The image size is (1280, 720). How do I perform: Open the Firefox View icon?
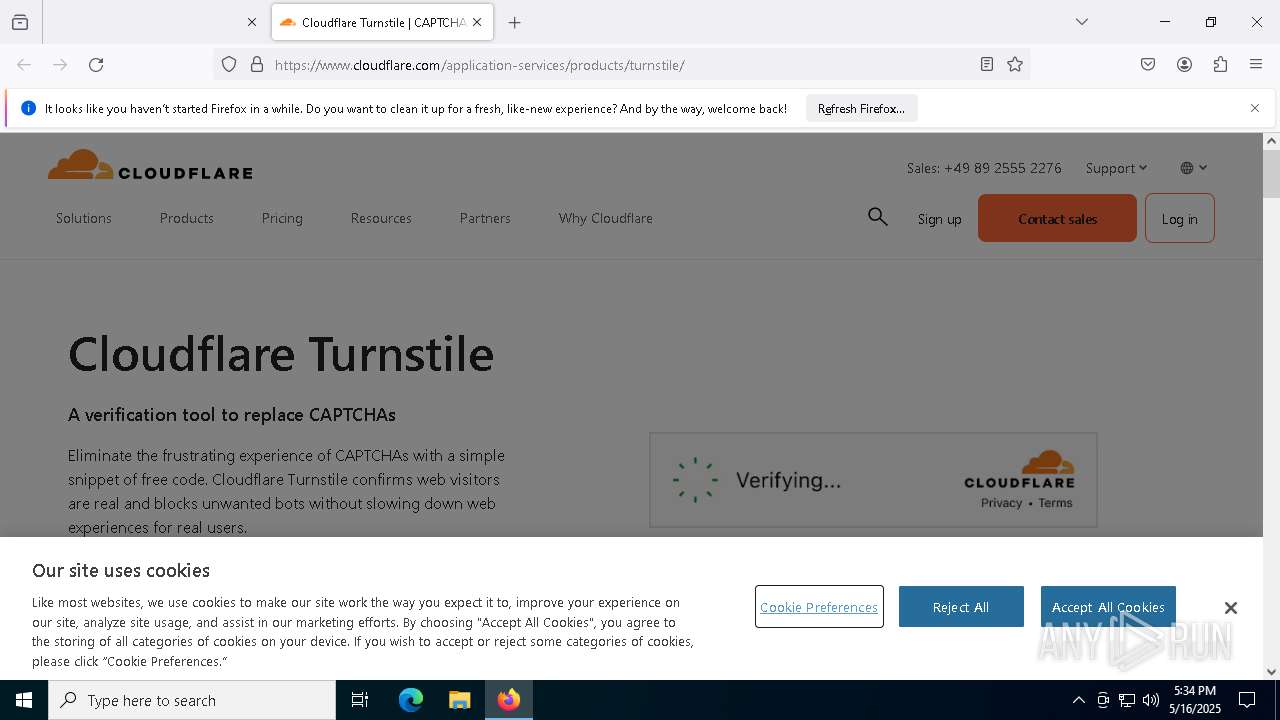point(20,22)
